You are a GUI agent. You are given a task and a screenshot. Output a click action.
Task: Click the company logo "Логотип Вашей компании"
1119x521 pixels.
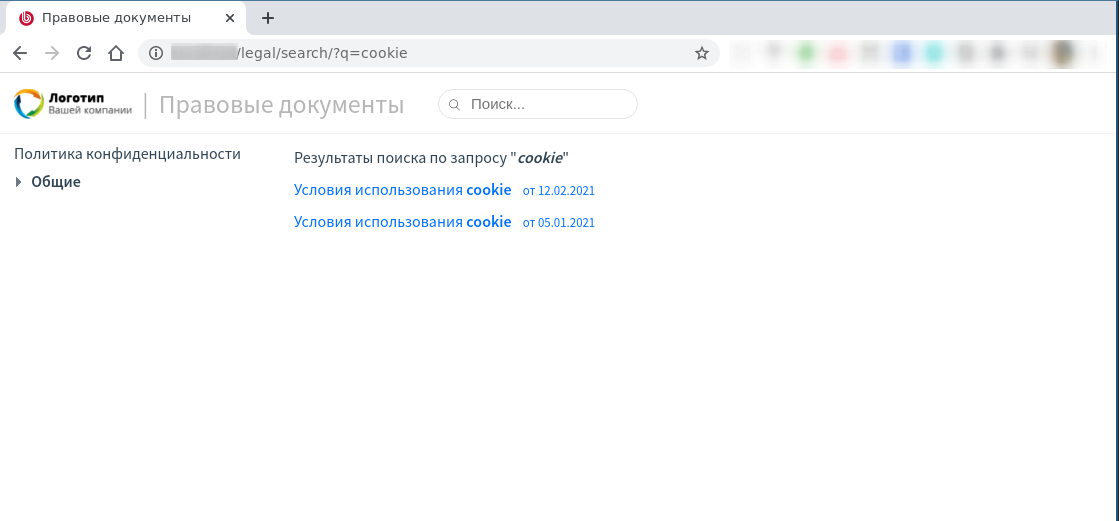tap(73, 104)
